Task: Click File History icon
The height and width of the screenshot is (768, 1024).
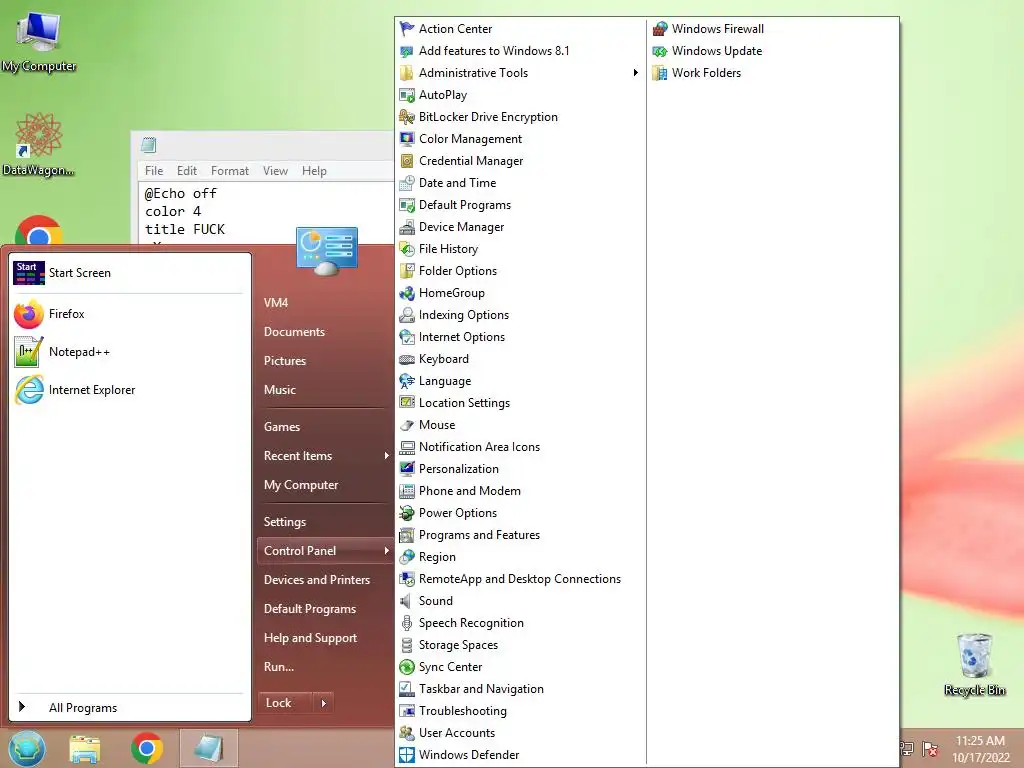Action: (x=407, y=249)
